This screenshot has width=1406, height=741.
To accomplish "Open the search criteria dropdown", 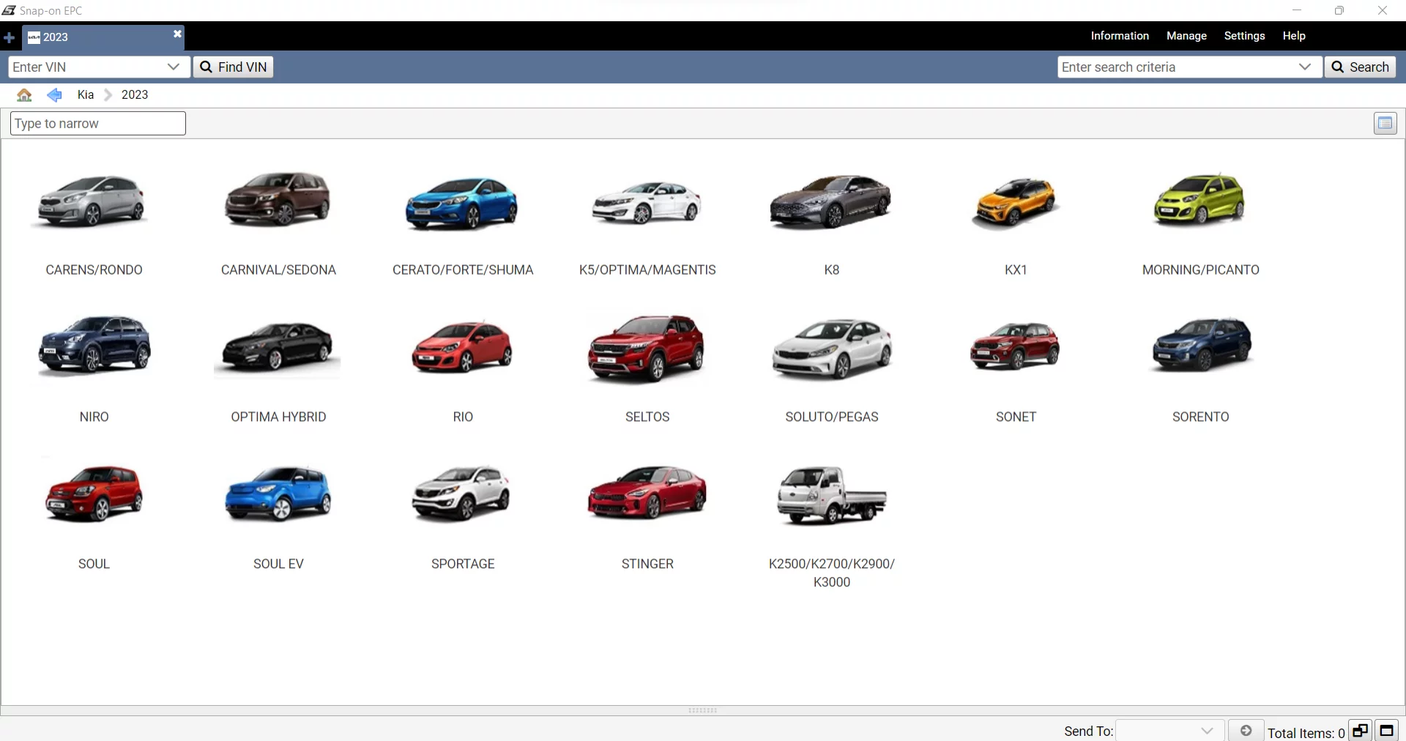I will [x=1305, y=67].
